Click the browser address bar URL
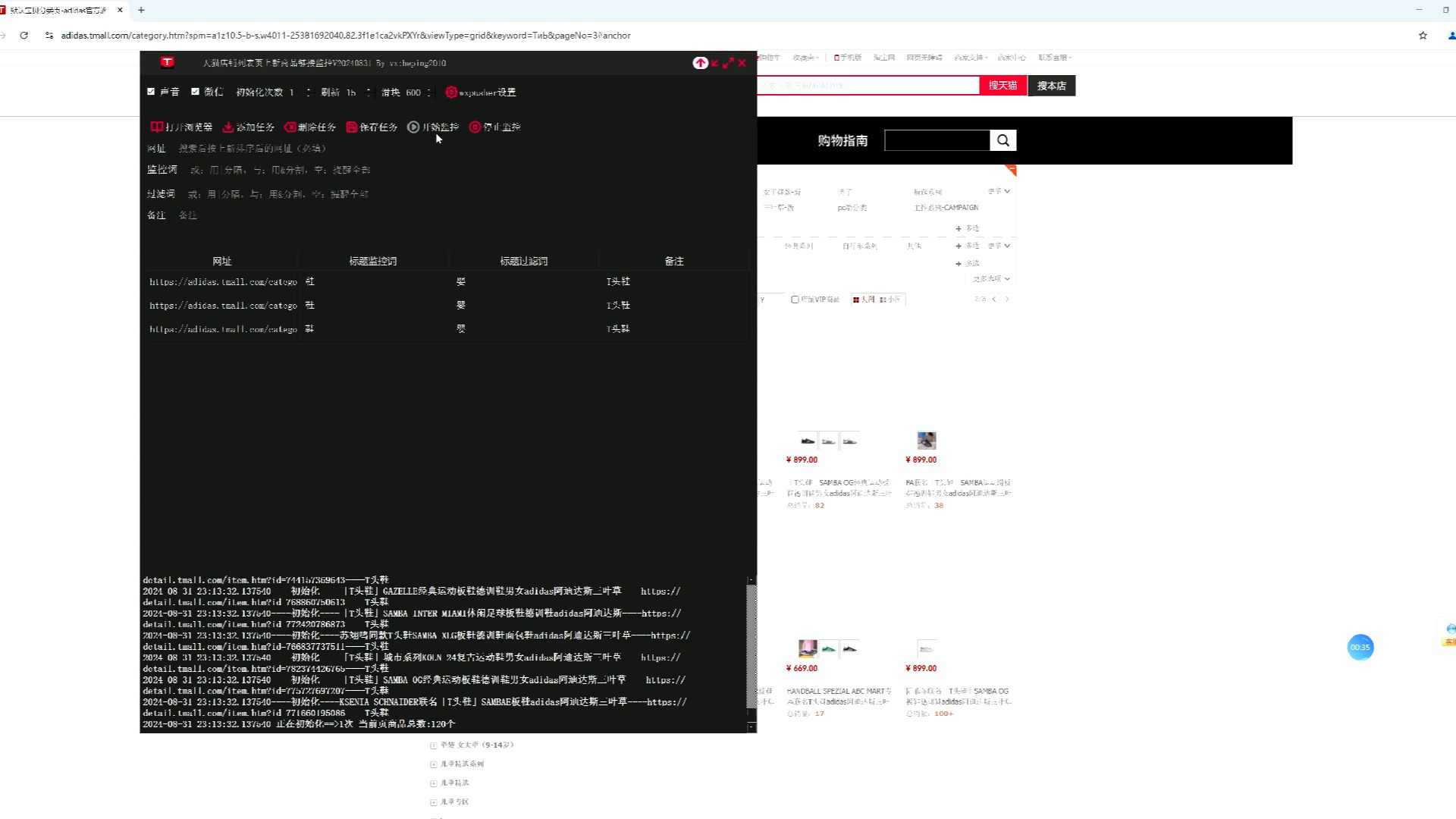The image size is (1456, 819). (346, 36)
